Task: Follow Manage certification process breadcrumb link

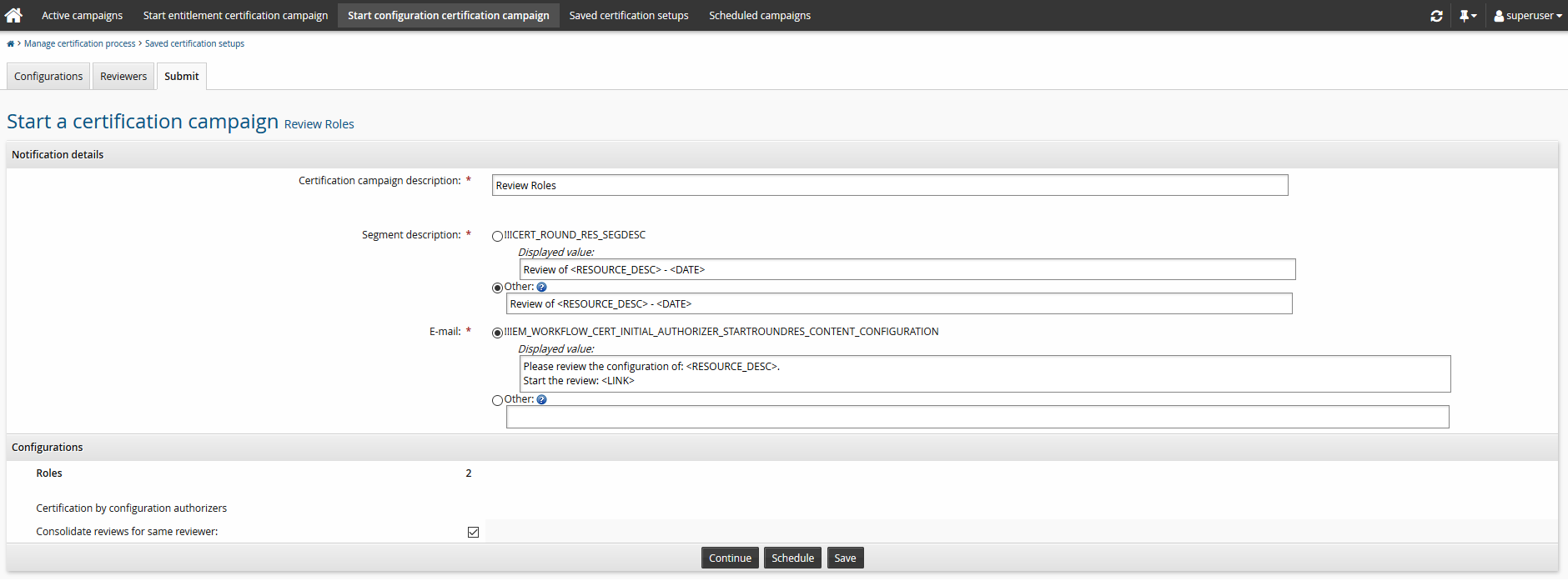Action: pyautogui.click(x=79, y=44)
